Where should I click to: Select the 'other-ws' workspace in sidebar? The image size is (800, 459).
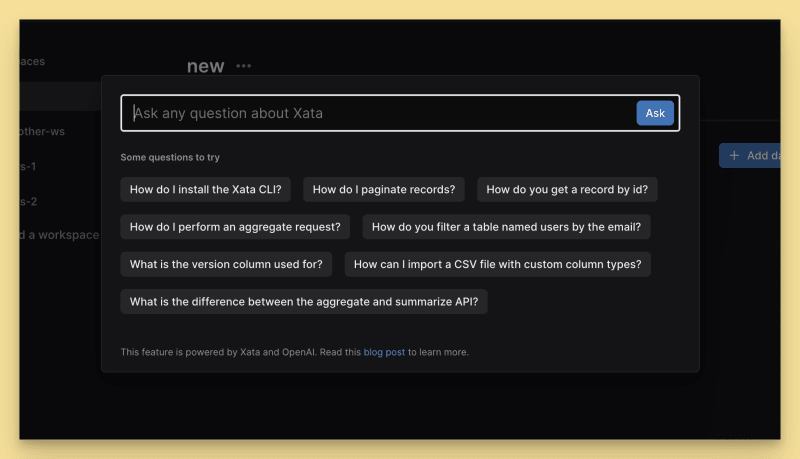42,132
